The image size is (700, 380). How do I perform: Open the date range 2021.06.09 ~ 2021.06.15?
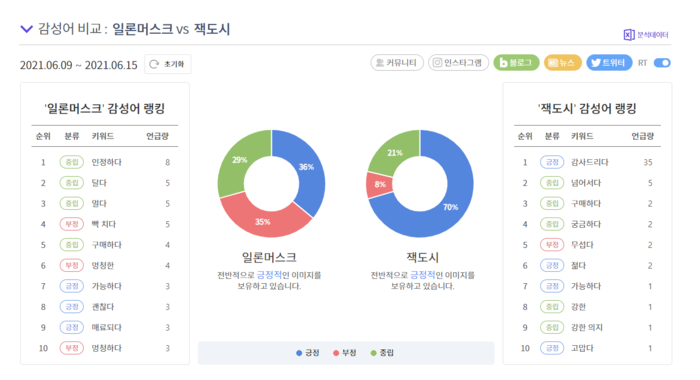(79, 65)
